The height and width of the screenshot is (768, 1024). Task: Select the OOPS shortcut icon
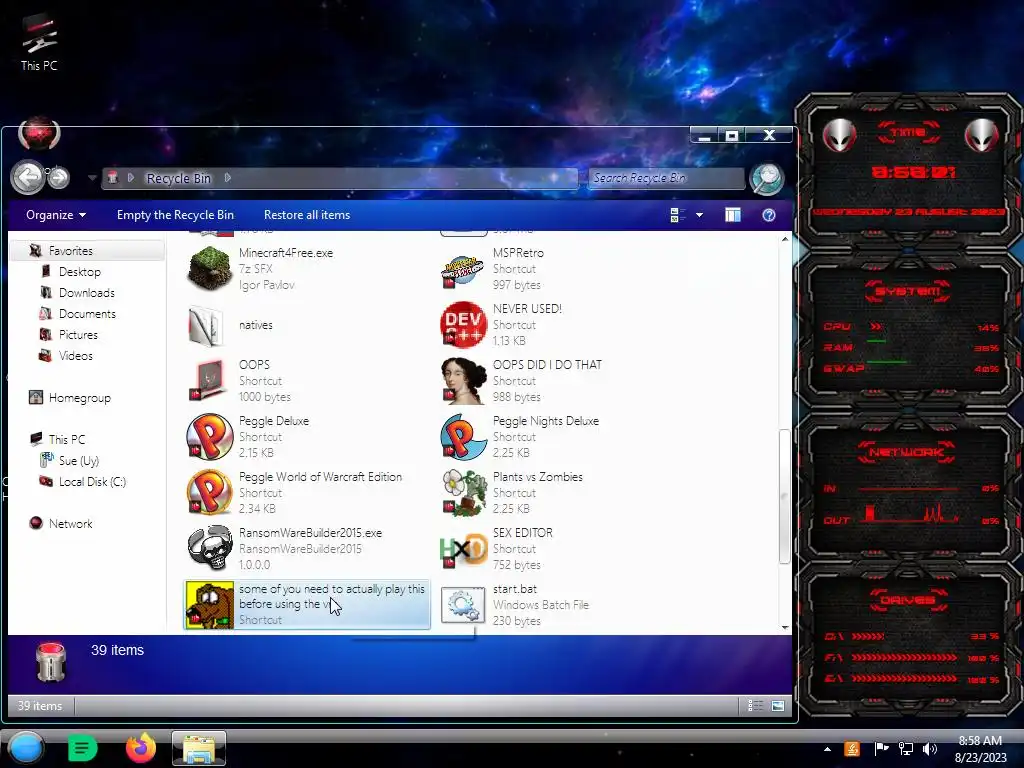click(x=209, y=381)
